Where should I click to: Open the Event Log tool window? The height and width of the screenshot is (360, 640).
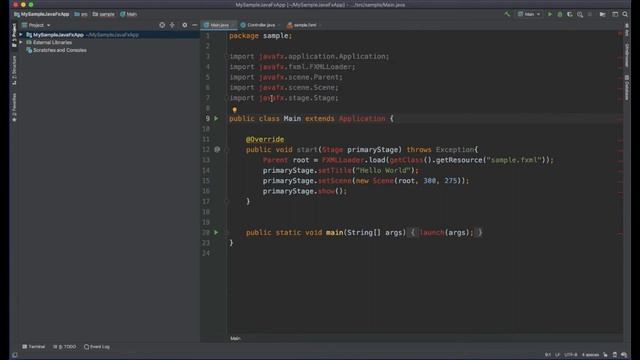point(97,347)
